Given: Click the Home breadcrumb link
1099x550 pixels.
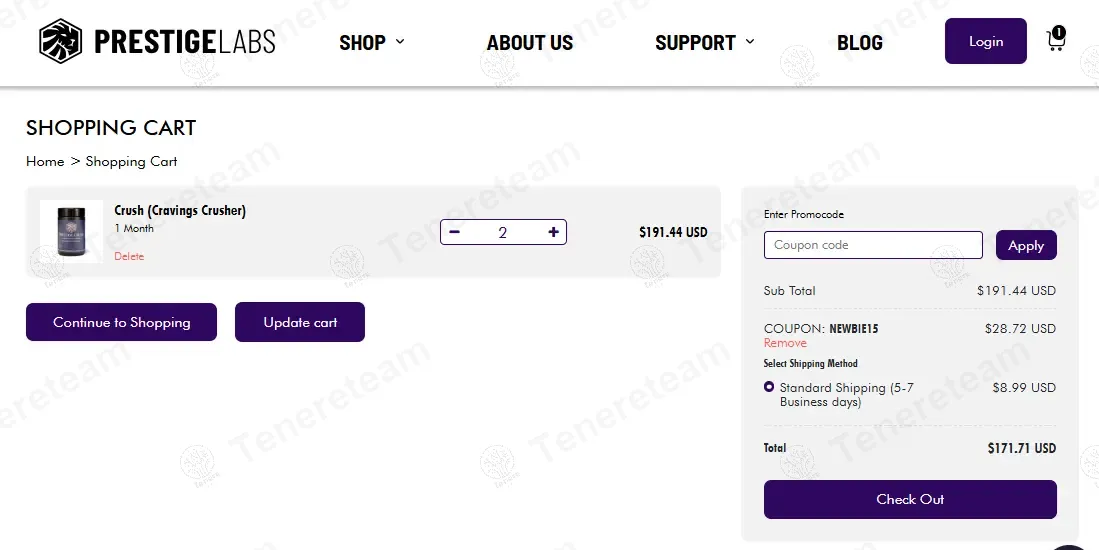Looking at the screenshot, I should (45, 161).
